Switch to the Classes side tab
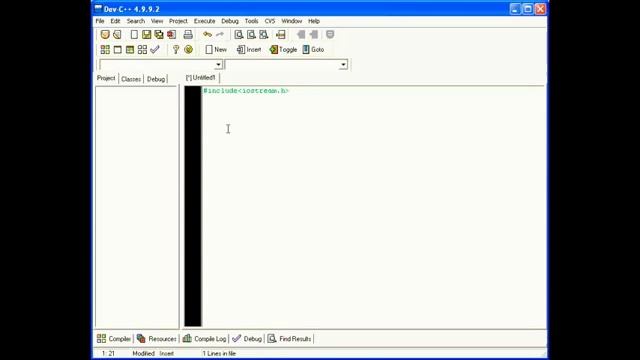The width and height of the screenshot is (640, 360). click(131, 79)
